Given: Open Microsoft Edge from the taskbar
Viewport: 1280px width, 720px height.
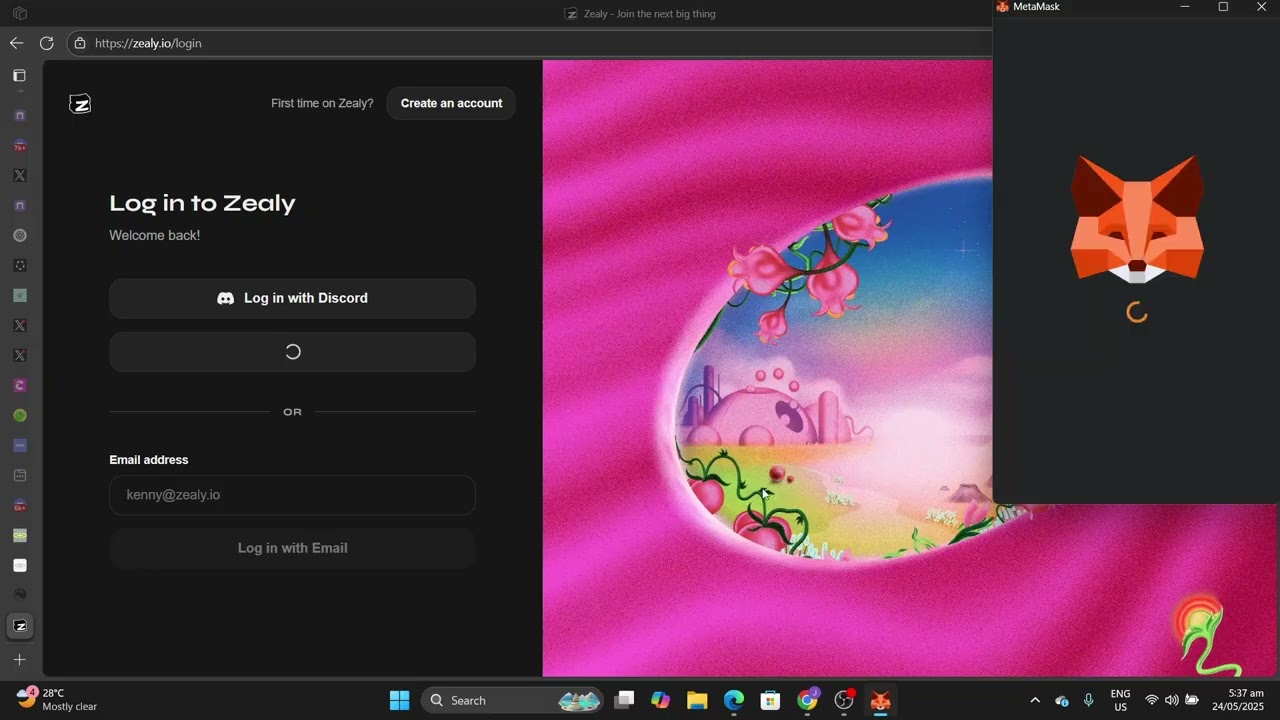Looking at the screenshot, I should [x=734, y=700].
